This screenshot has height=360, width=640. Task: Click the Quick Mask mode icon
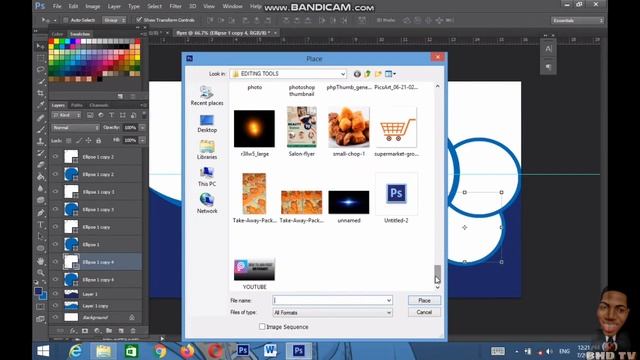[x=40, y=307]
